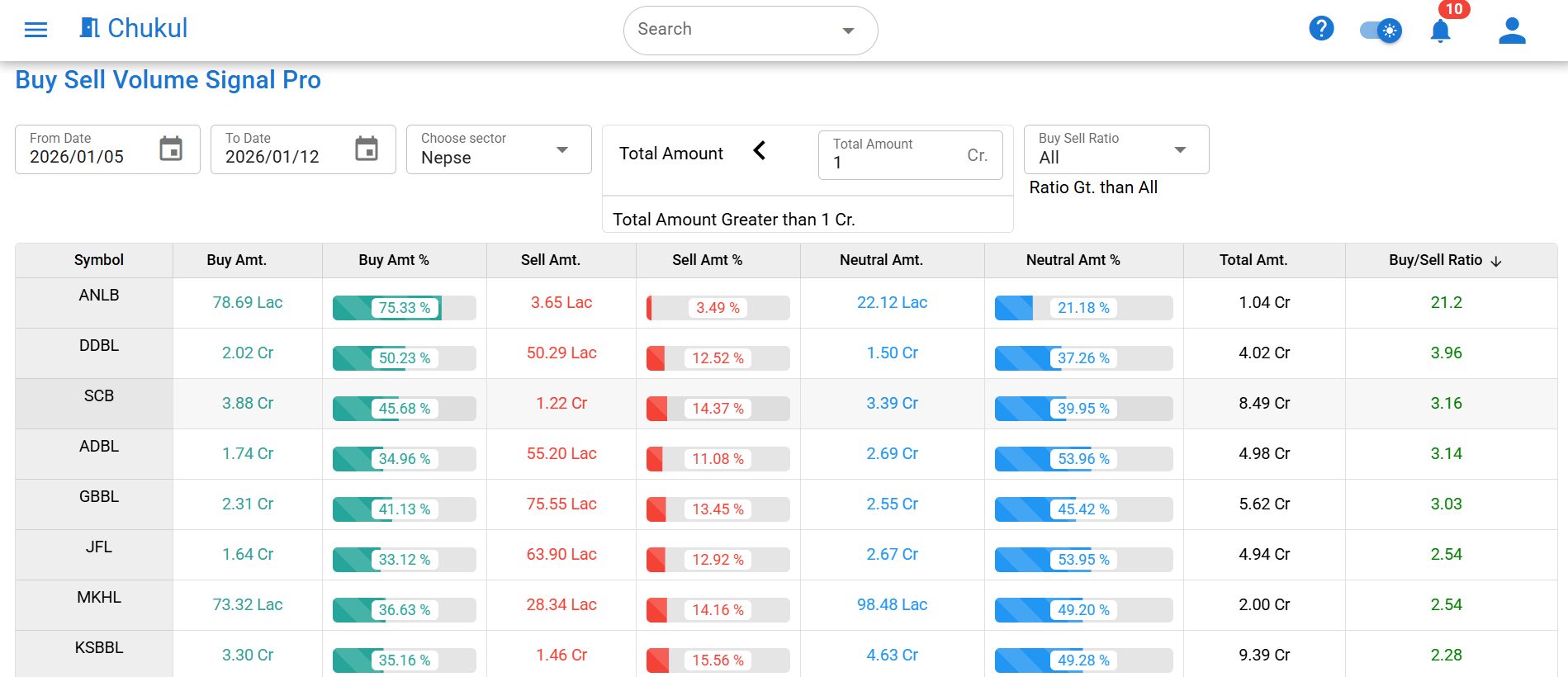Open the help question mark icon
This screenshot has width=1568, height=677.
tap(1321, 29)
